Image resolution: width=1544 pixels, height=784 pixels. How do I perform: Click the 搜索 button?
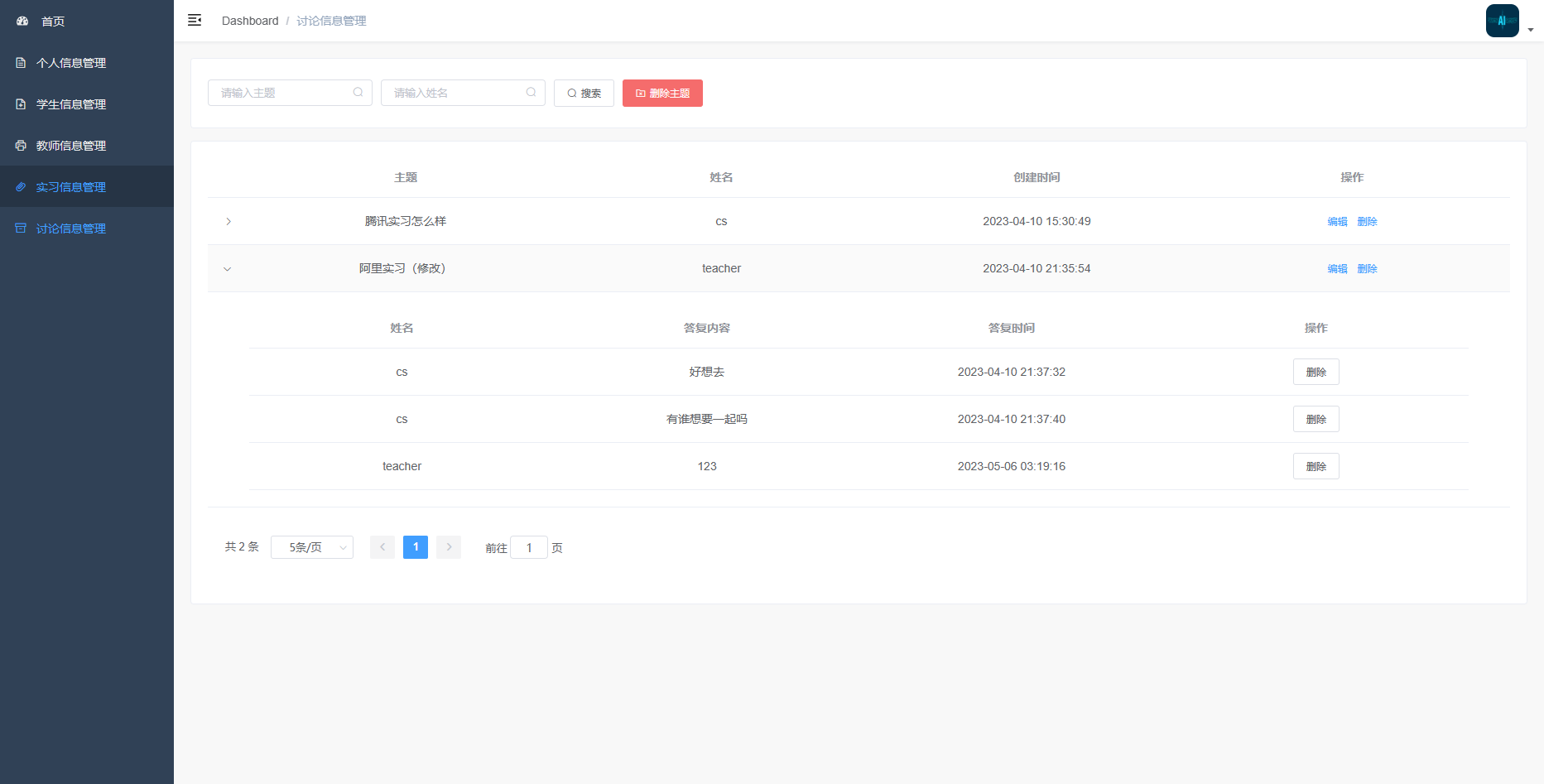pos(584,94)
